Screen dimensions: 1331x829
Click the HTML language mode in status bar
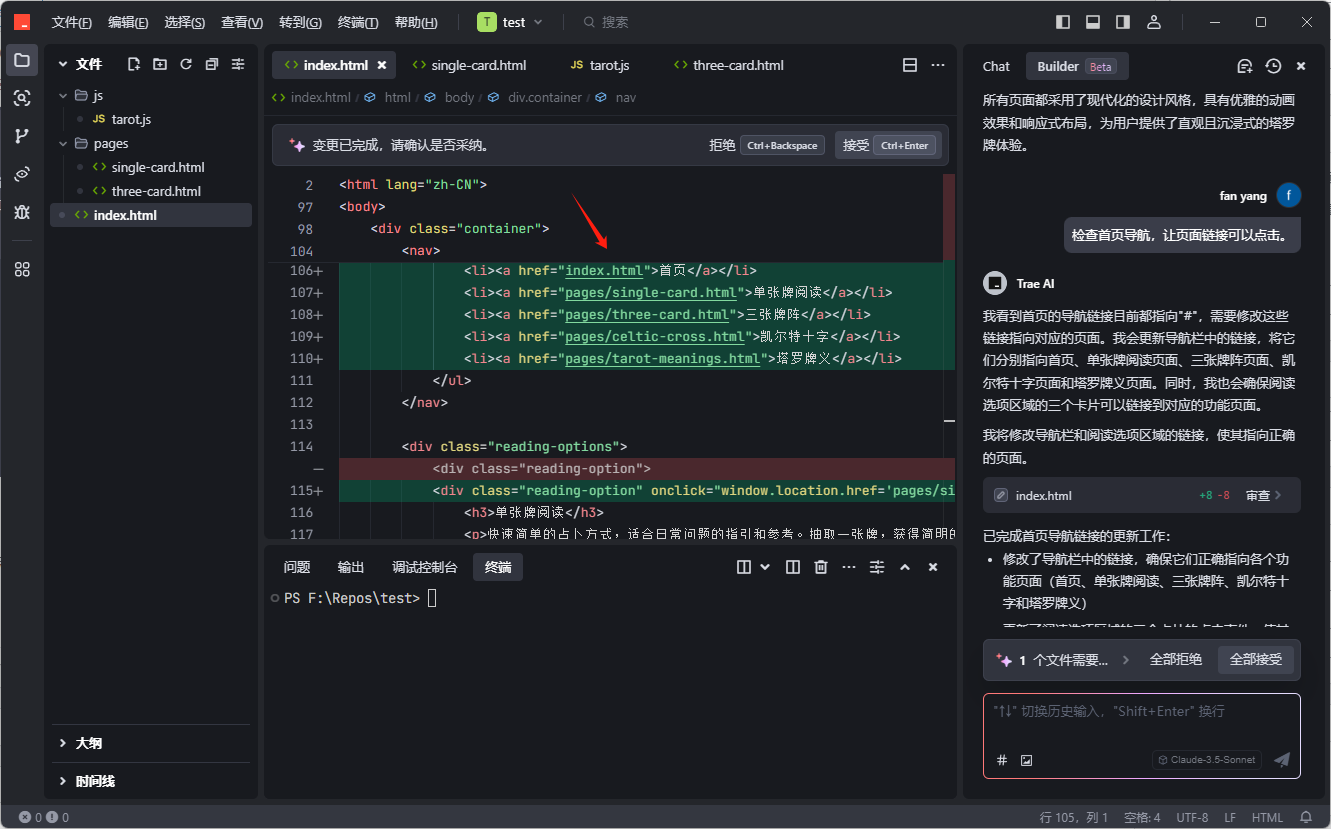tap(1267, 817)
